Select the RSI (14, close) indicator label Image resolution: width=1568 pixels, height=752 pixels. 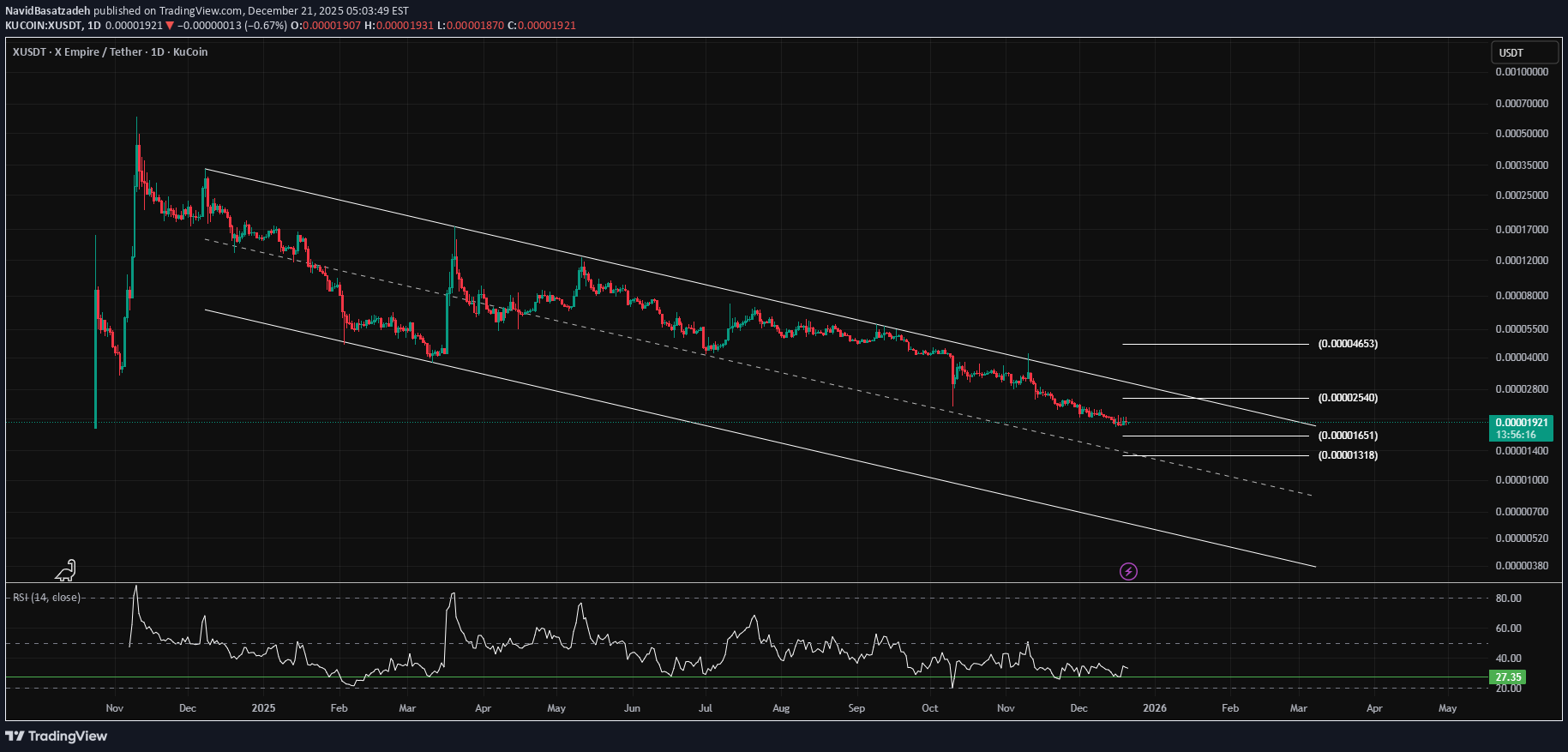pos(46,597)
